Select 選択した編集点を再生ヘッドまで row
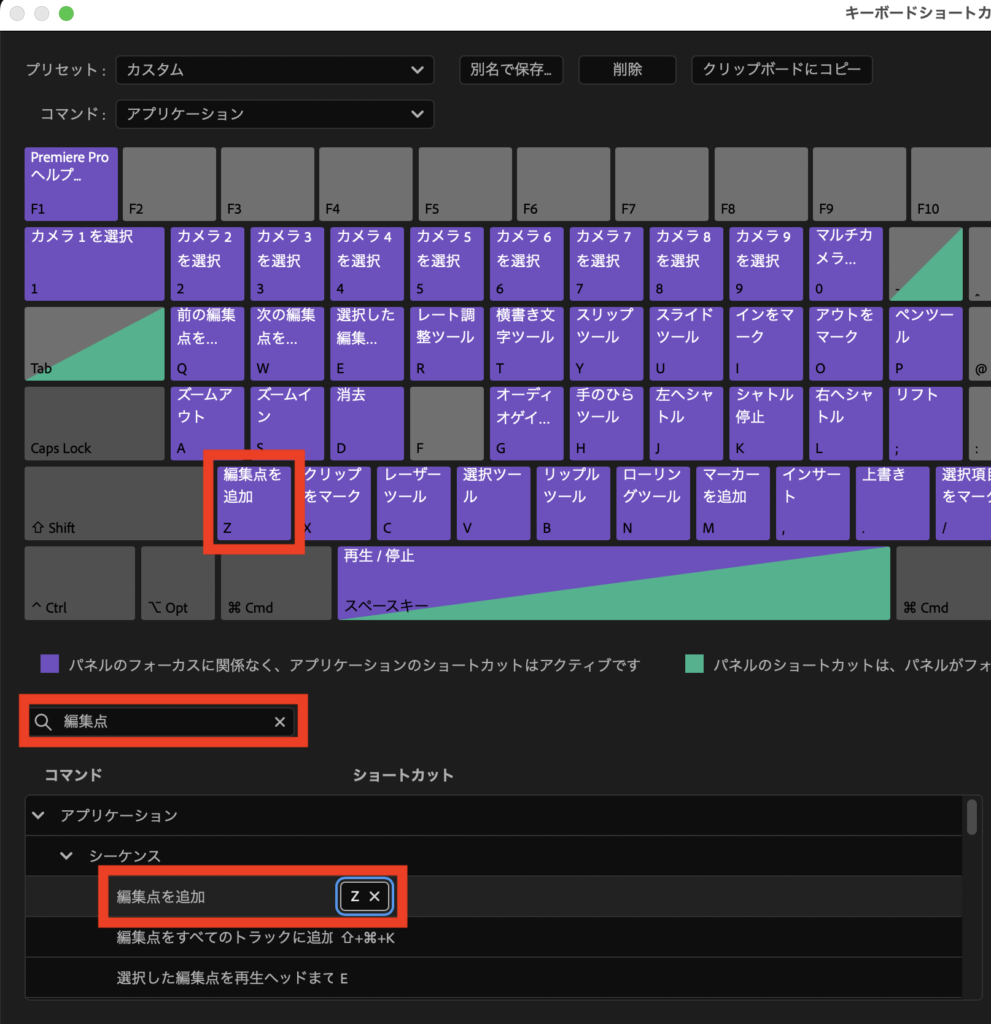Viewport: 991px width, 1024px height. [493, 978]
